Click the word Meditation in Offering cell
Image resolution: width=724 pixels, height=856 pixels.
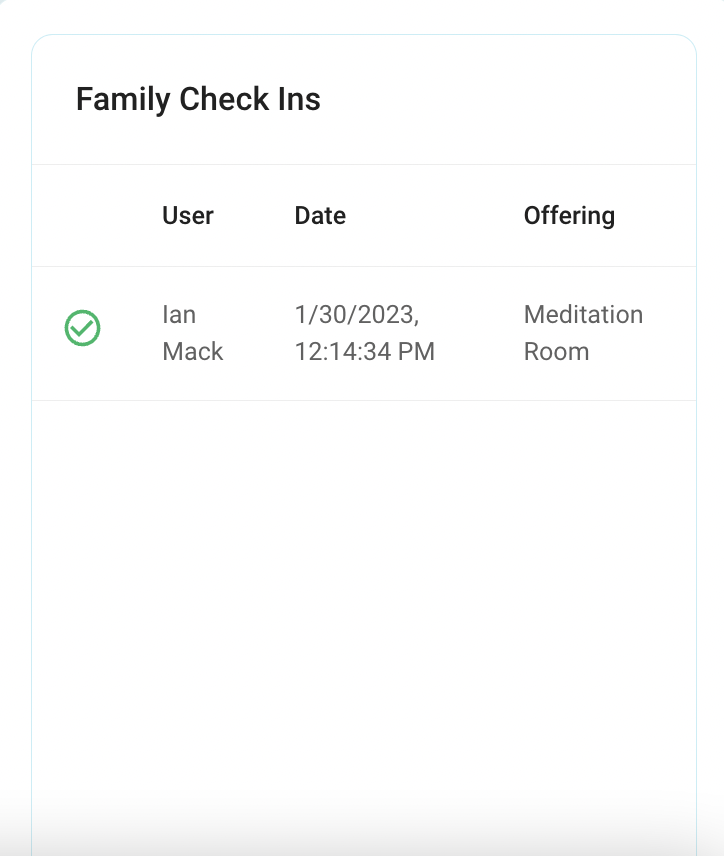(x=583, y=315)
